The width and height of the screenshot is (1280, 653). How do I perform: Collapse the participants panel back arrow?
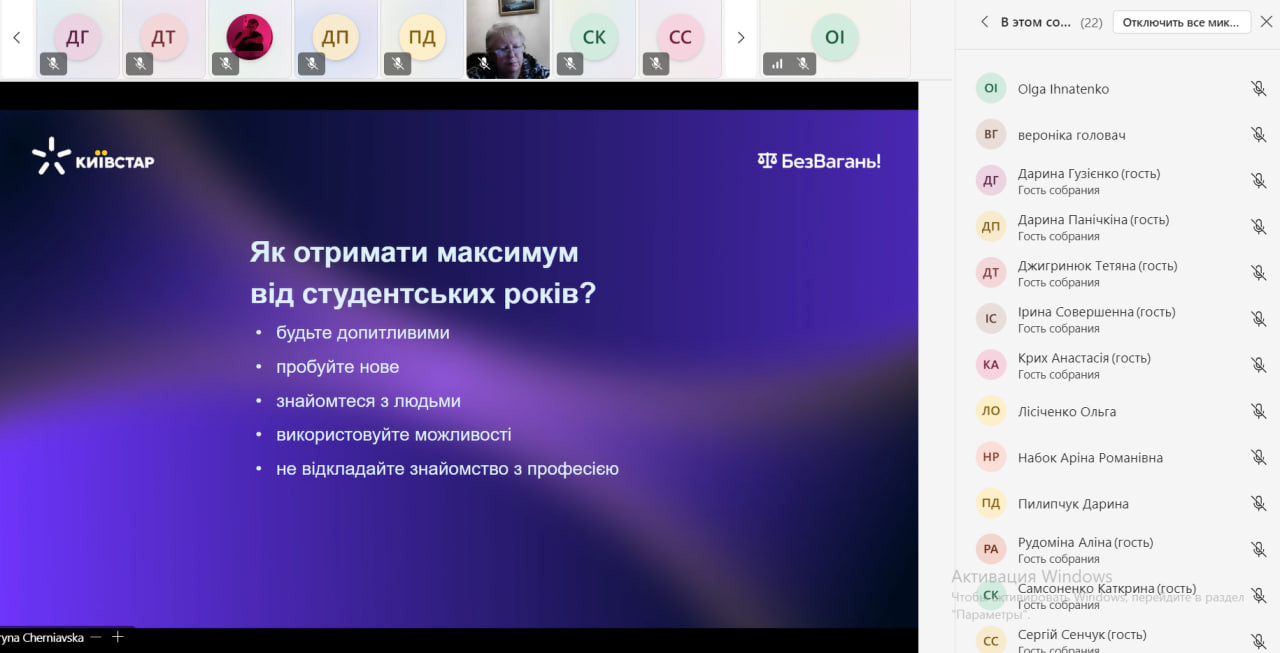pos(984,21)
